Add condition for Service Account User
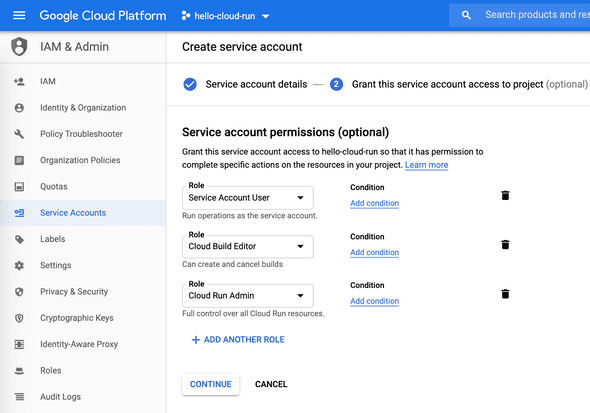This screenshot has width=590, height=413. pos(374,203)
